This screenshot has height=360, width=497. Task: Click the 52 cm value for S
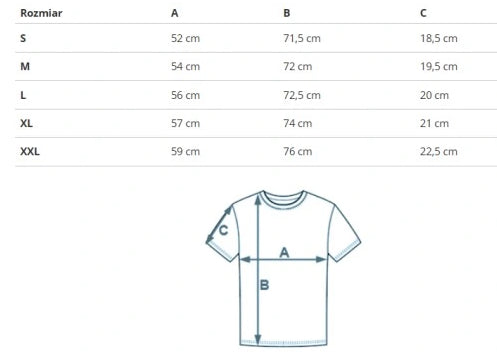coord(185,38)
